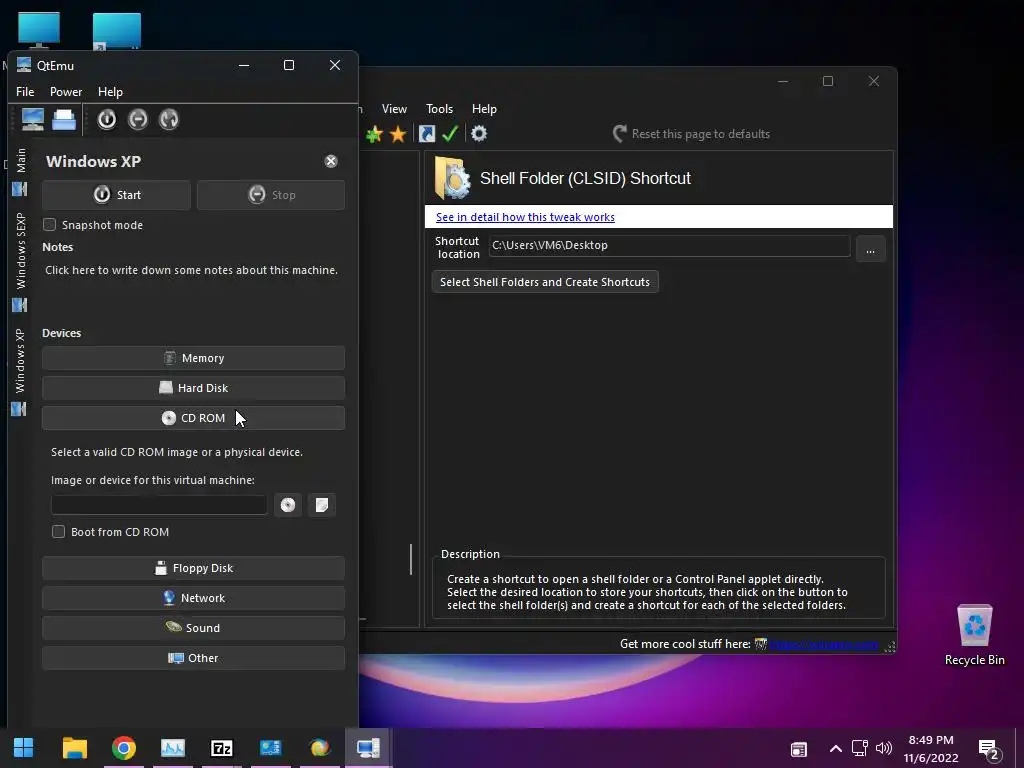Select the Windows XP vertical tab
This screenshot has height=768, width=1024.
click(x=20, y=372)
